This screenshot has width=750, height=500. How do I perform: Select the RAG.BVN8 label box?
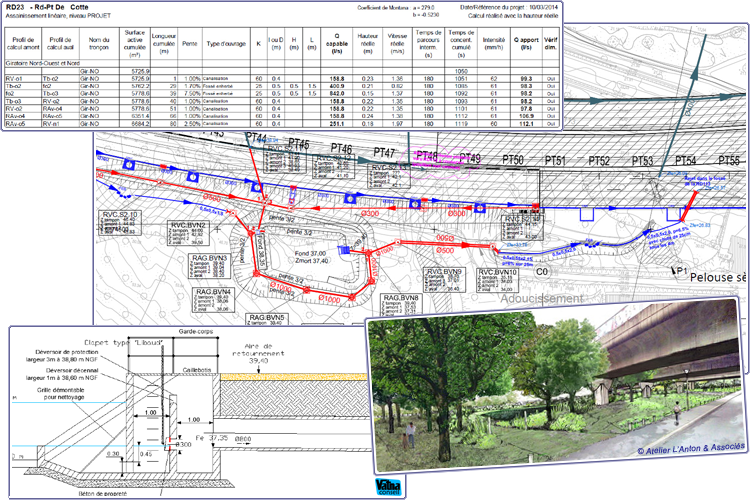pyautogui.click(x=401, y=304)
